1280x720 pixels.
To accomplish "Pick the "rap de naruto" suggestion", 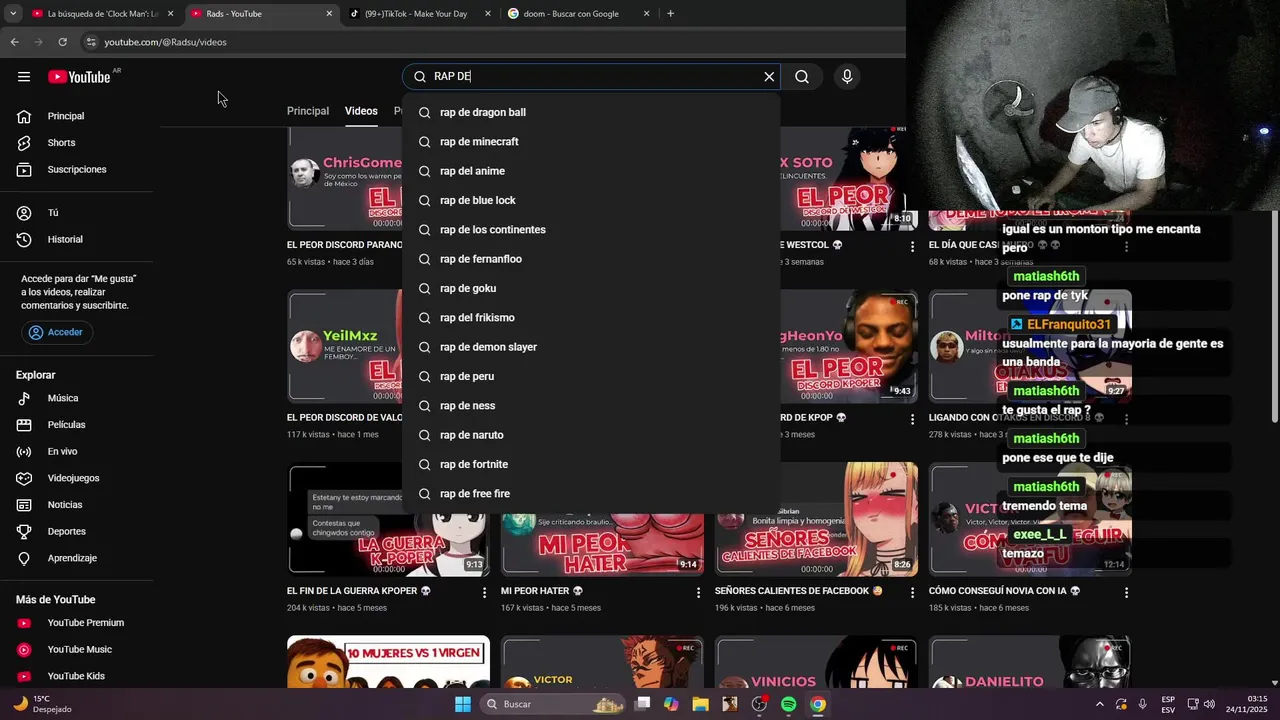I will pyautogui.click(x=591, y=435).
